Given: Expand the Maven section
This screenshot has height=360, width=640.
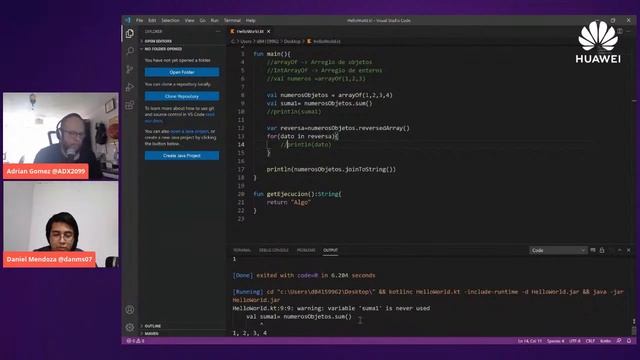Looking at the screenshot, I should pos(151,333).
